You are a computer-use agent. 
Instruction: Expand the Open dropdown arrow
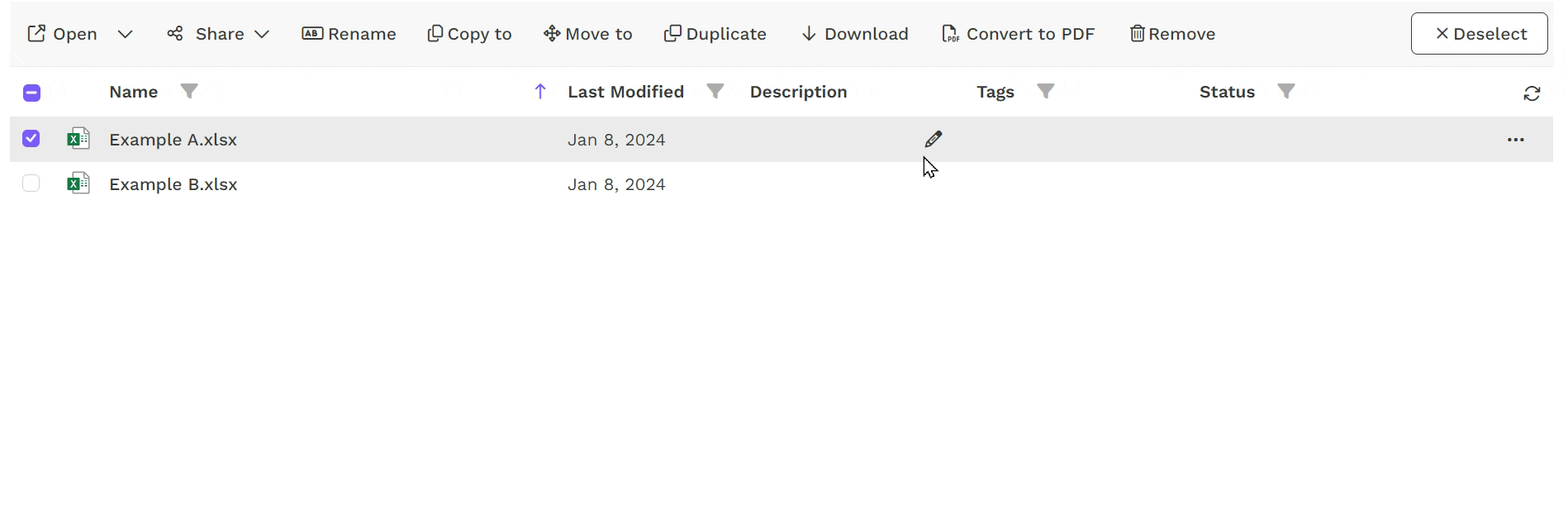(125, 35)
